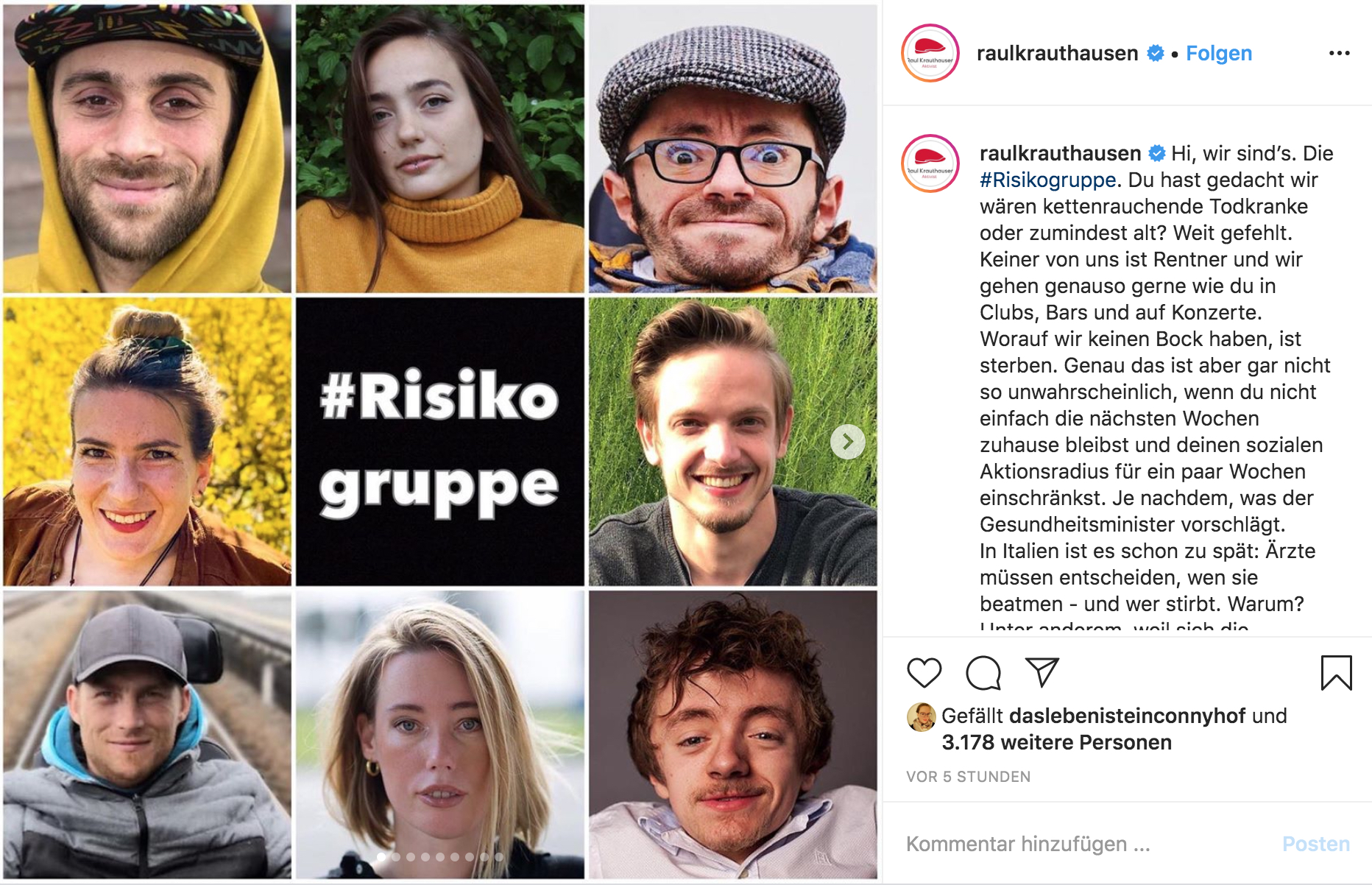Open comments via the speech bubble icon
Image resolution: width=1372 pixels, height=885 pixels.
point(983,673)
